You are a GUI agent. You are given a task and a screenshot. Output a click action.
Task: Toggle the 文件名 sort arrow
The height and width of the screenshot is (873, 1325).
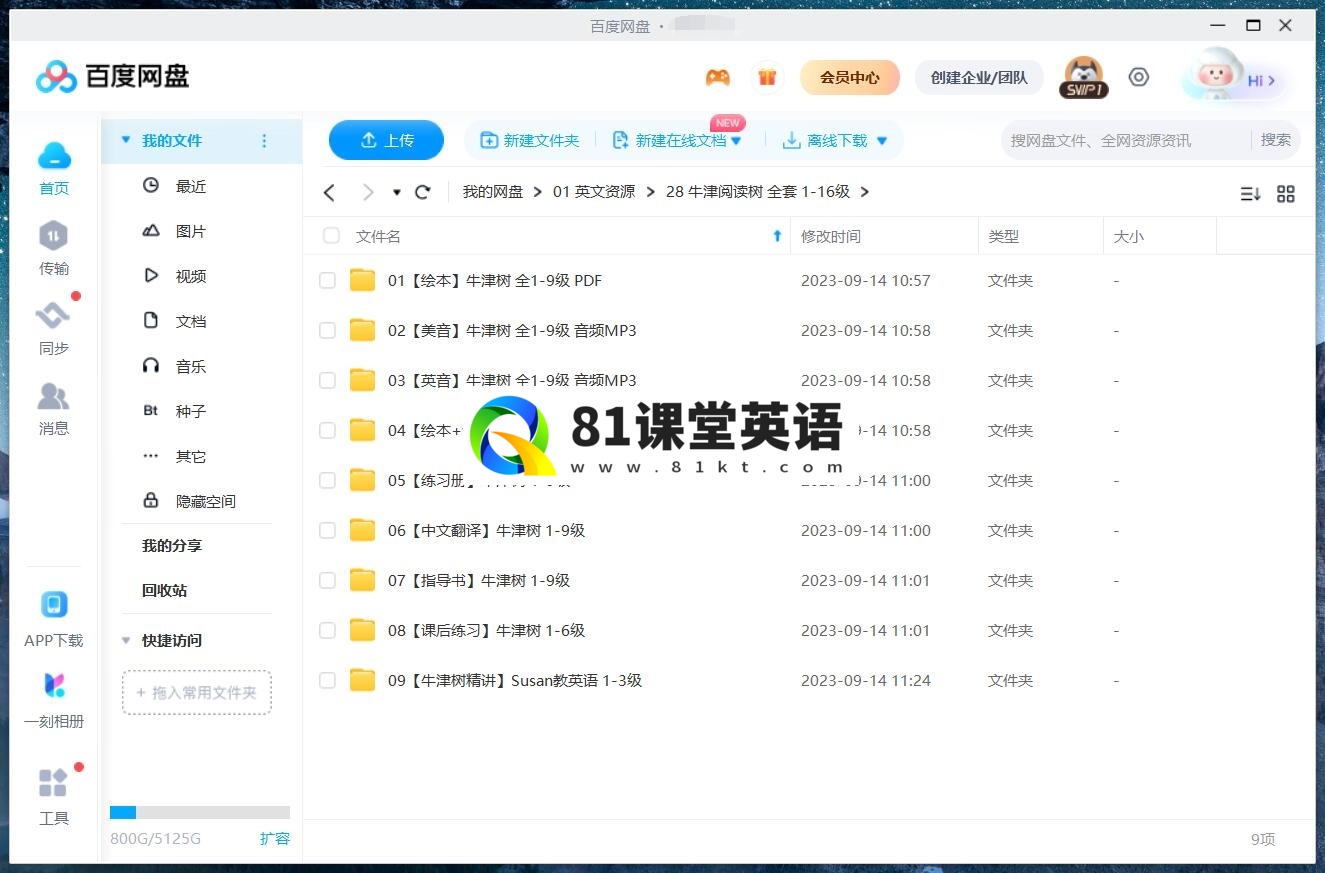(777, 236)
